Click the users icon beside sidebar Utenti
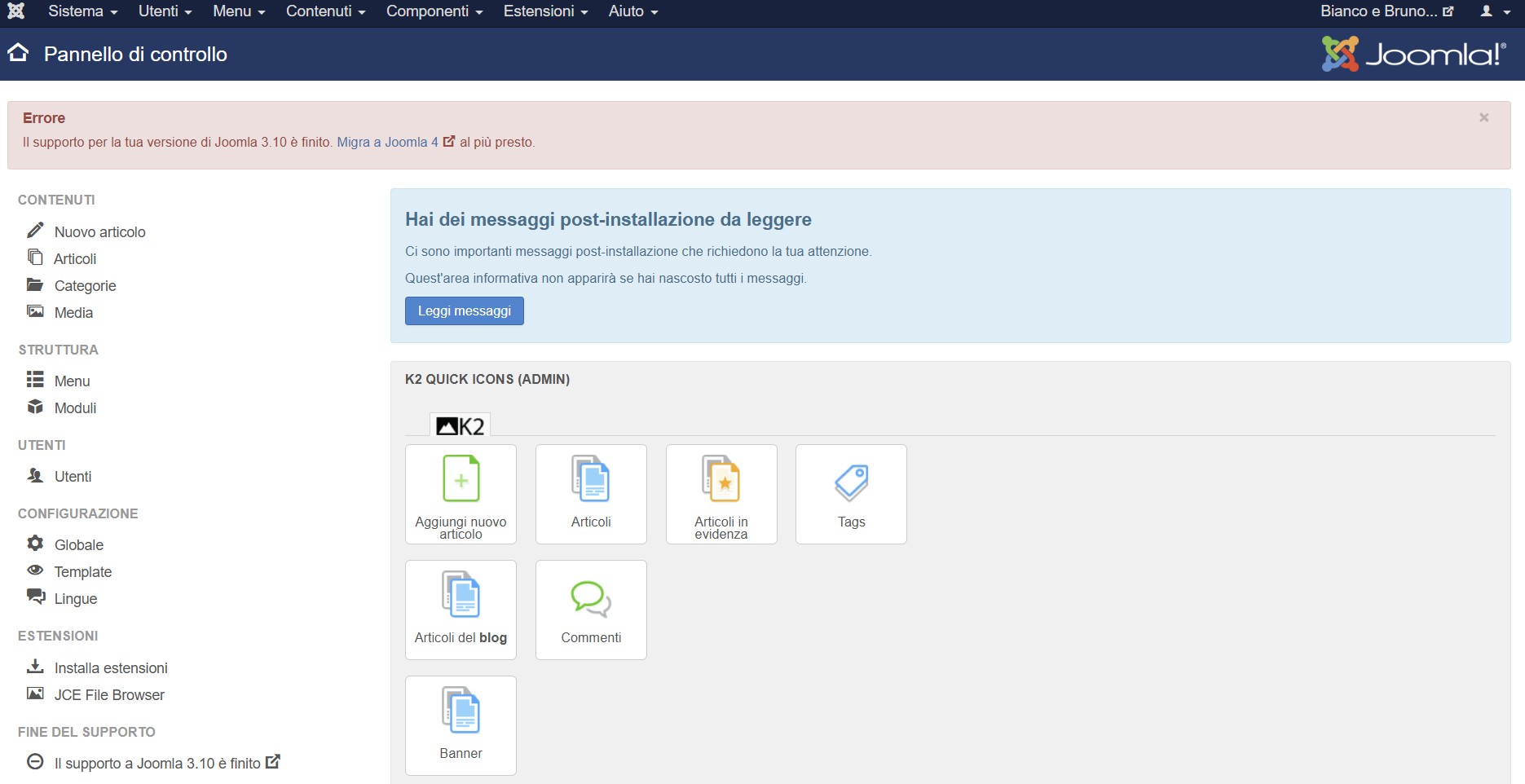This screenshot has width=1525, height=784. [x=35, y=475]
